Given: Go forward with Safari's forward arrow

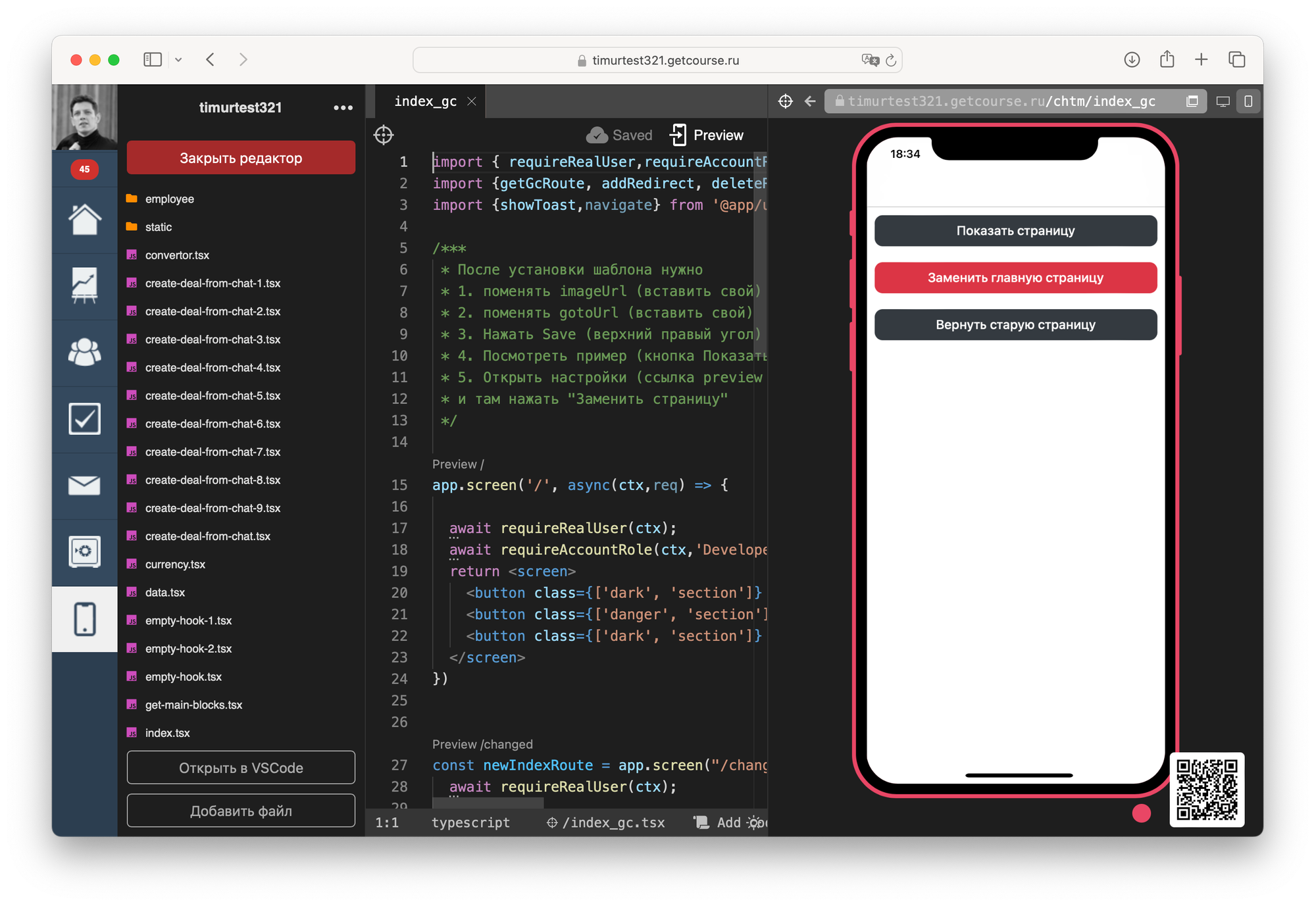Looking at the screenshot, I should click(243, 60).
